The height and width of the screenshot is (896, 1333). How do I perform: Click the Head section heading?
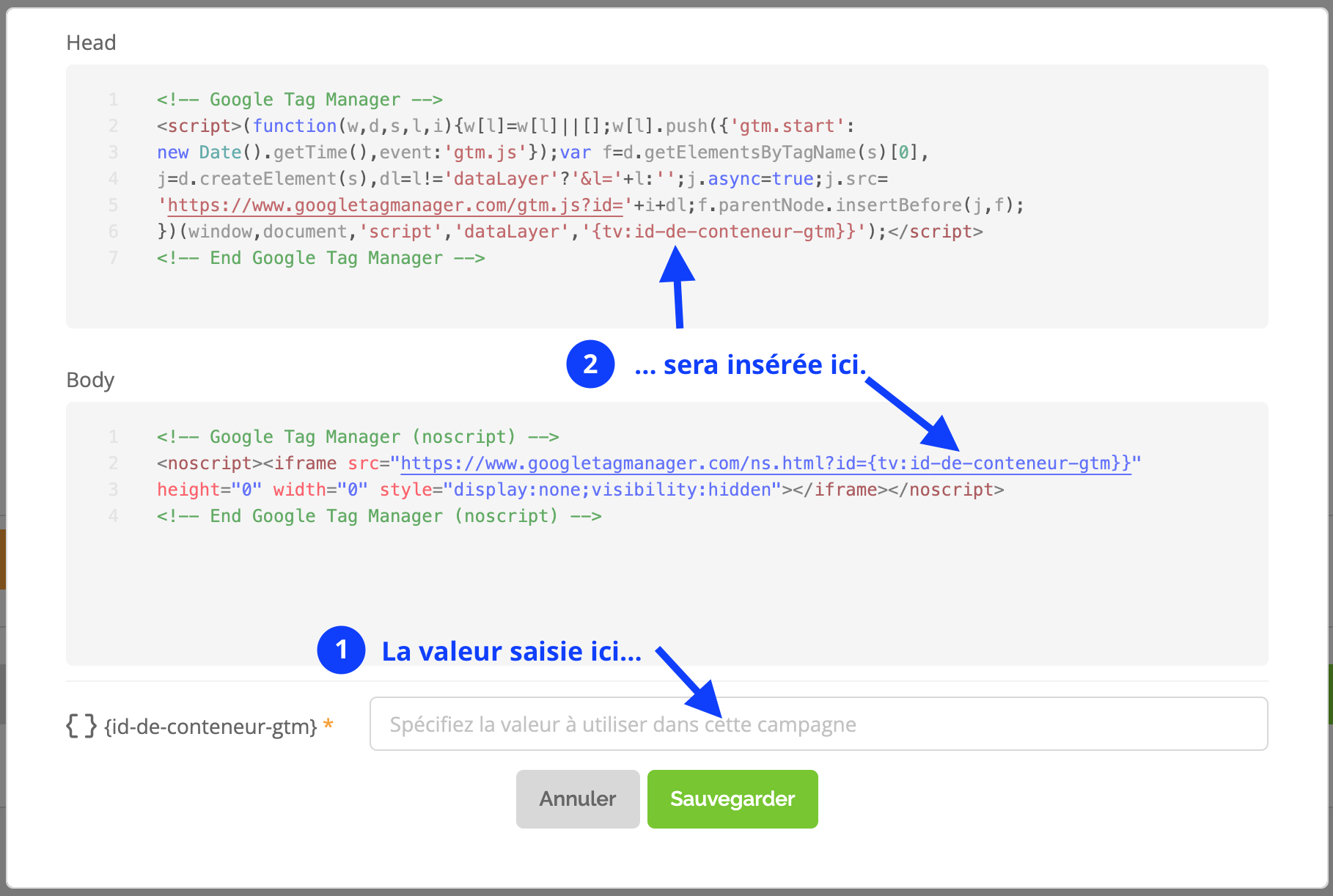91,43
